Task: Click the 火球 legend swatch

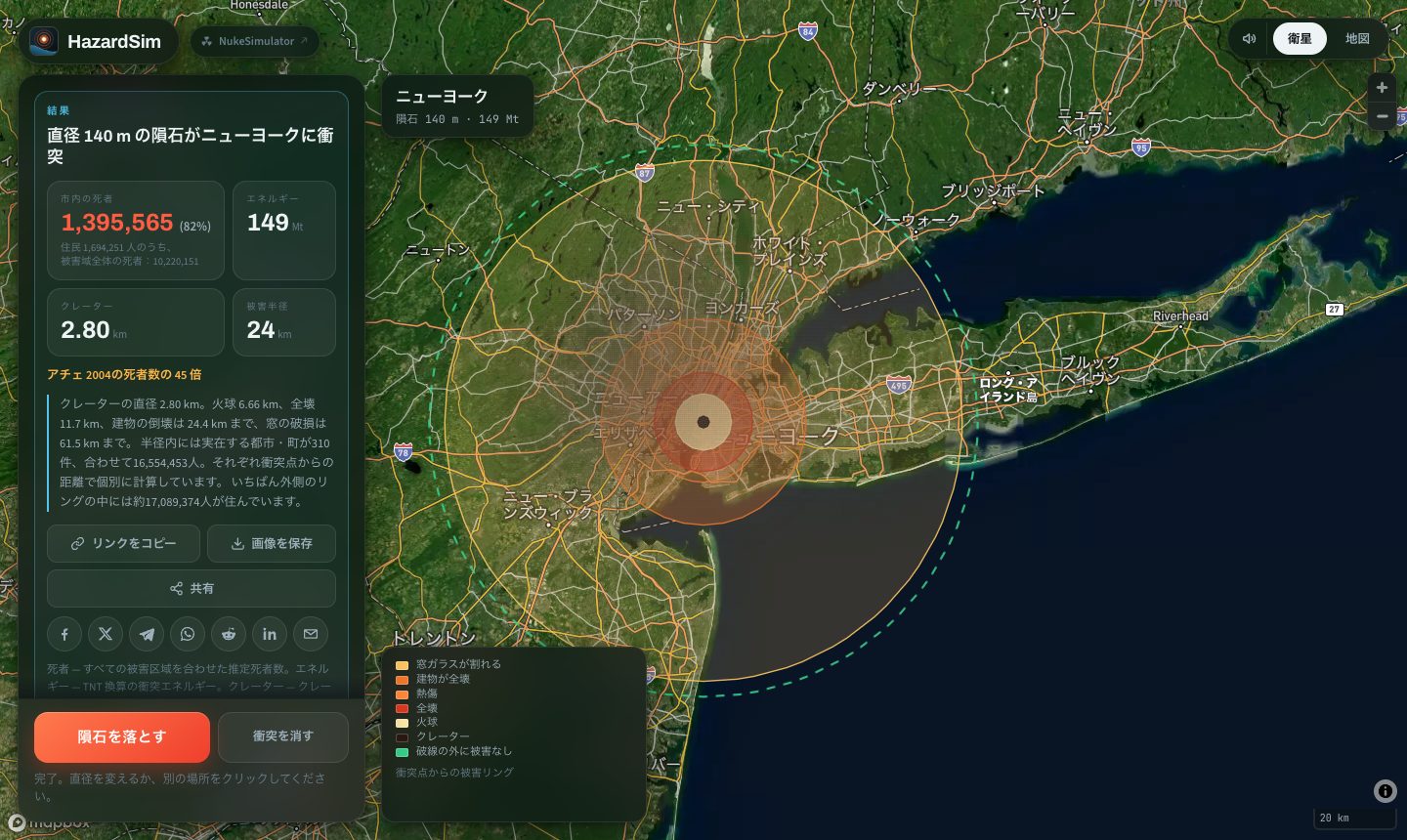Action: pos(402,723)
